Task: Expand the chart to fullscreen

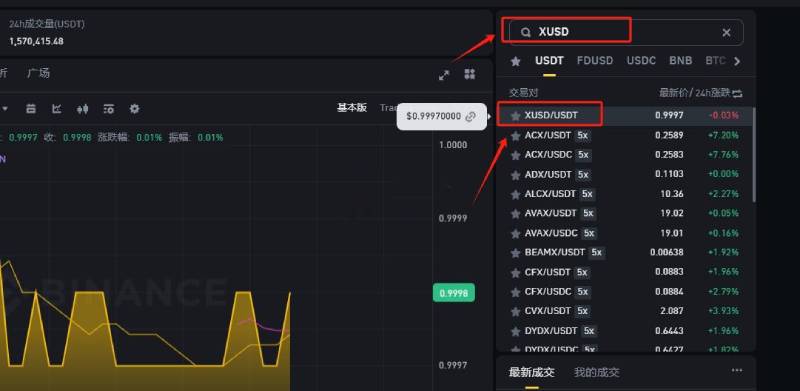Action: [x=444, y=75]
